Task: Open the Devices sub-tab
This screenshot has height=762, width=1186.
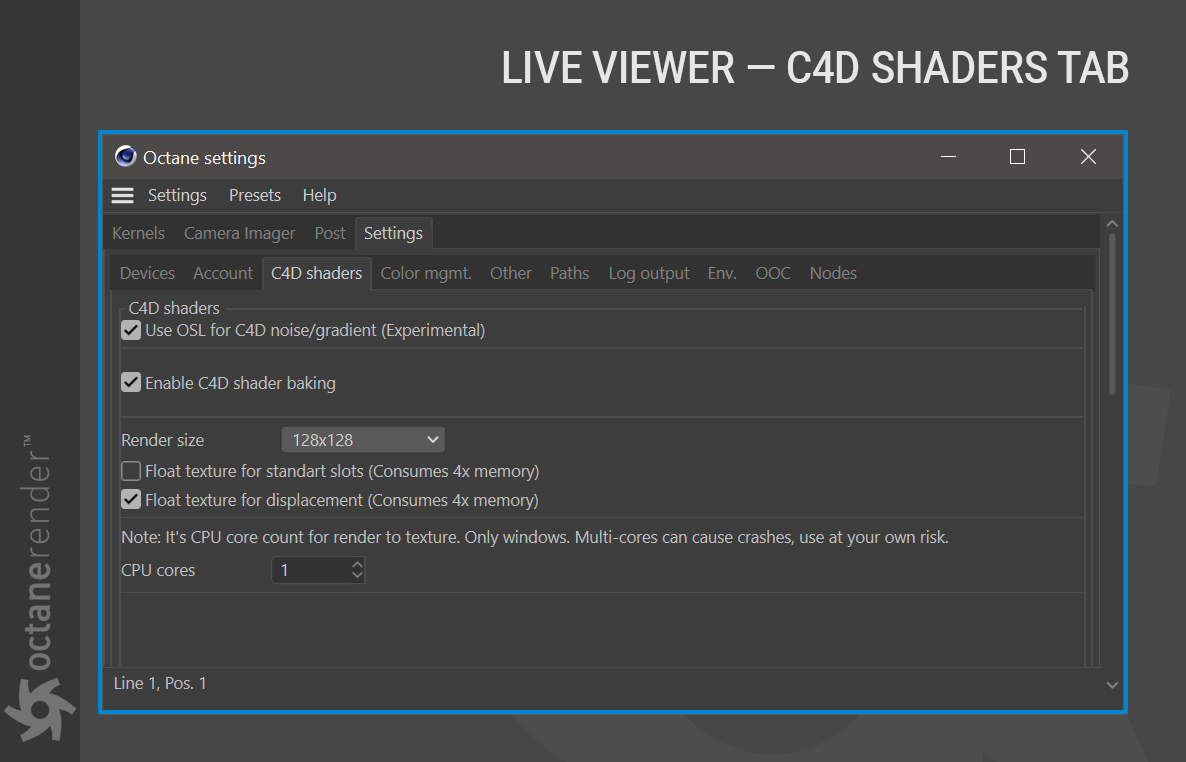Action: tap(147, 273)
